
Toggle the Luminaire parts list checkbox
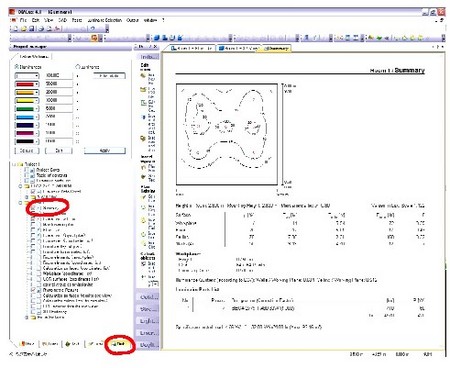click(x=27, y=181)
